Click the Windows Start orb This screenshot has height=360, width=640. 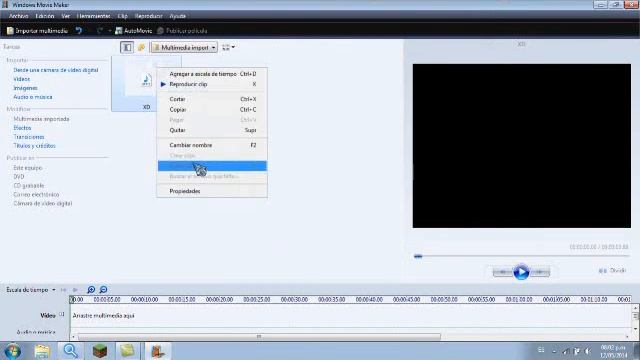(13, 351)
